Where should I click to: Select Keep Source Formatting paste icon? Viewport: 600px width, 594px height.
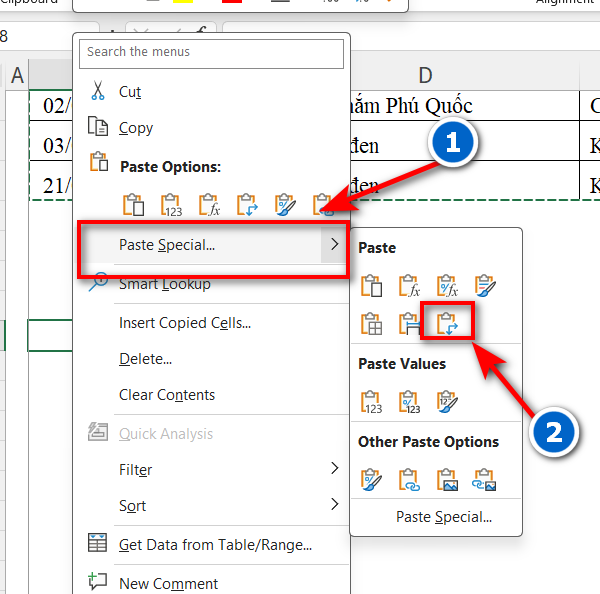pyautogui.click(x=485, y=287)
